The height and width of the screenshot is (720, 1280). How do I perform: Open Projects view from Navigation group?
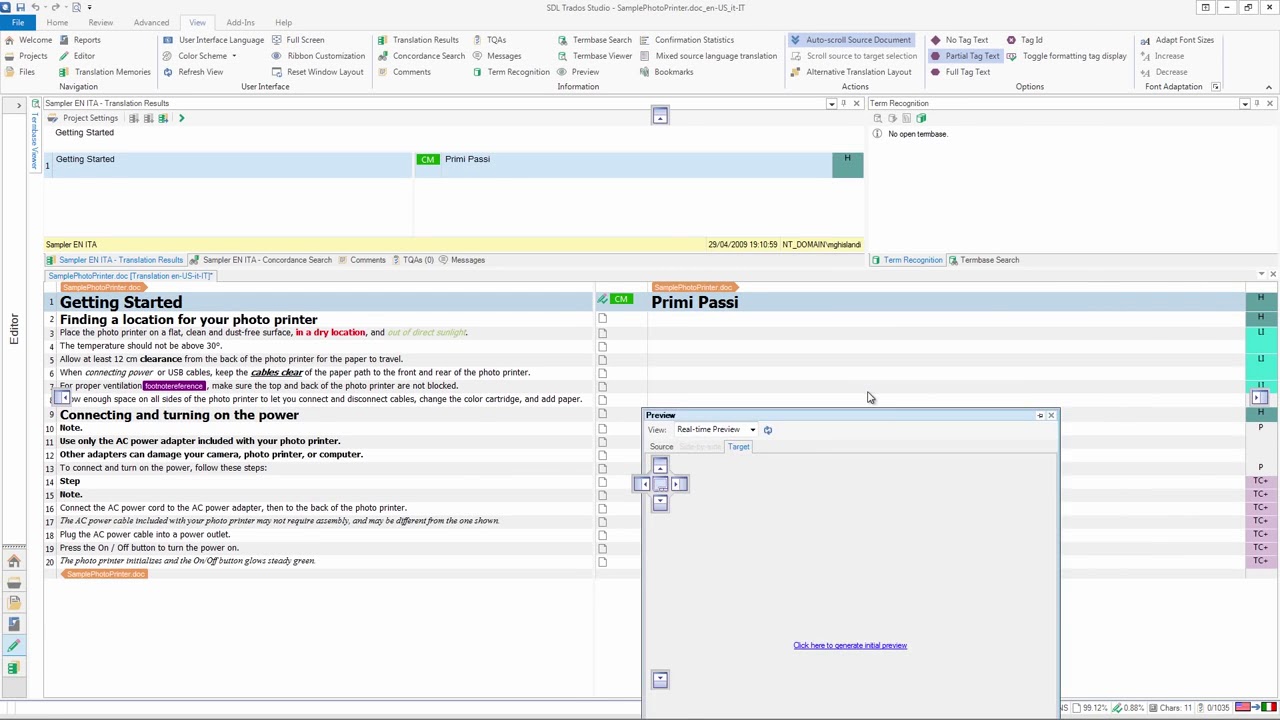click(26, 56)
